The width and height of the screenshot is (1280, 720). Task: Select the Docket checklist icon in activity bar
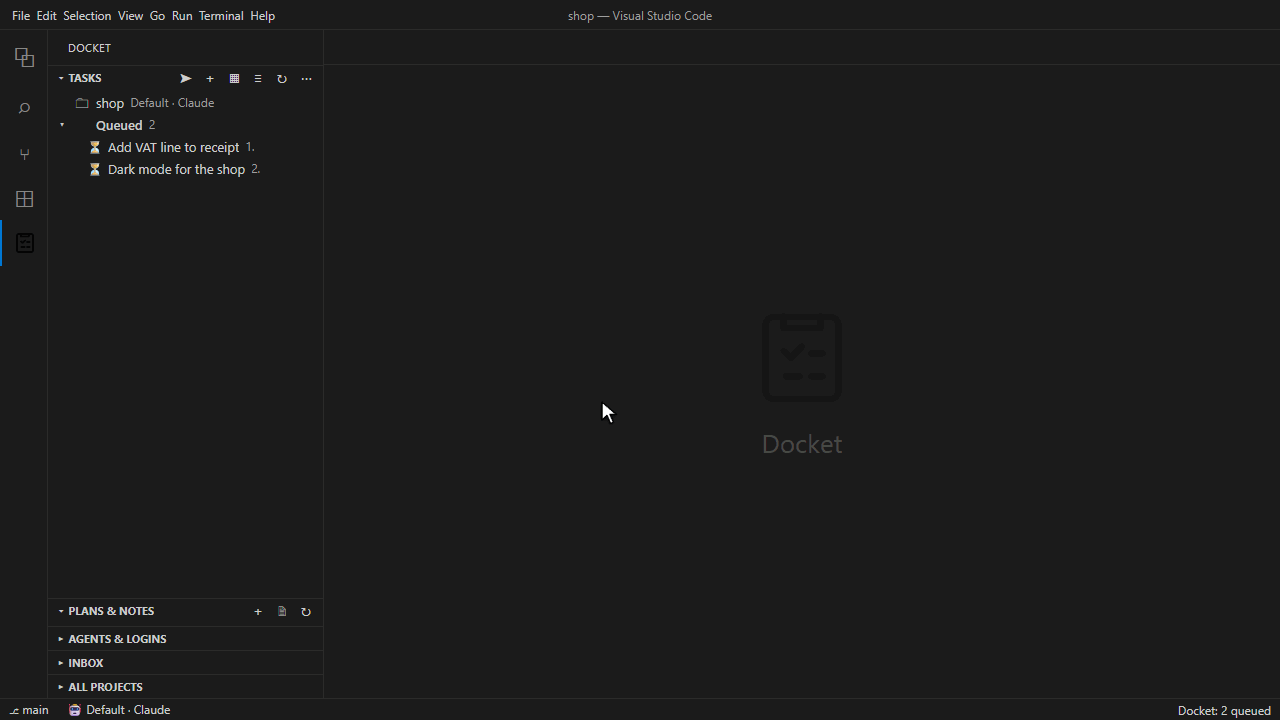click(24, 243)
